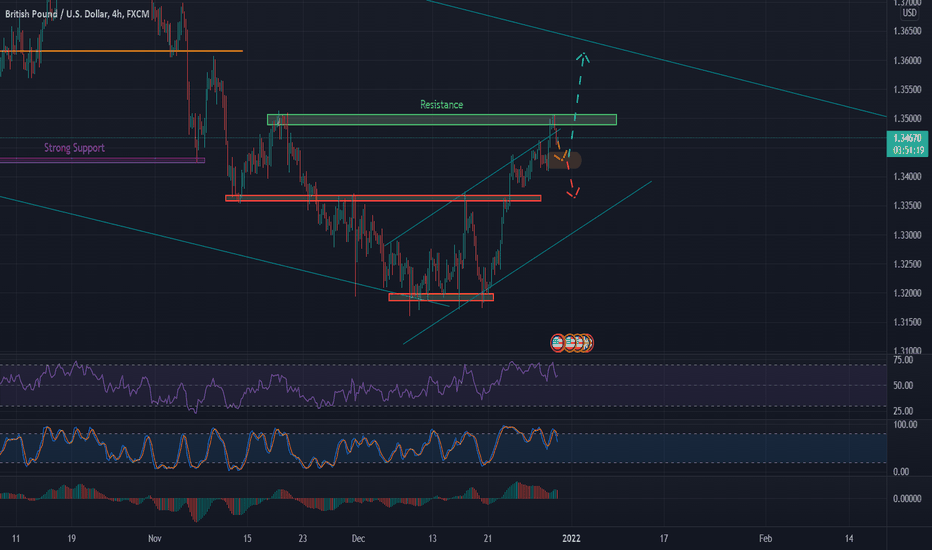Viewport: 932px width, 550px height.
Task: Click the current price tag 1.34670
Action: [x=907, y=138]
